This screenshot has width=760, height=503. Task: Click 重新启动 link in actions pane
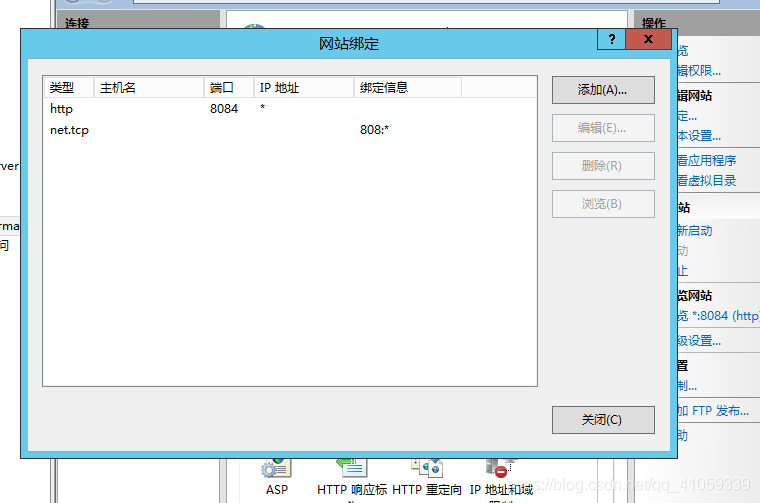click(695, 231)
